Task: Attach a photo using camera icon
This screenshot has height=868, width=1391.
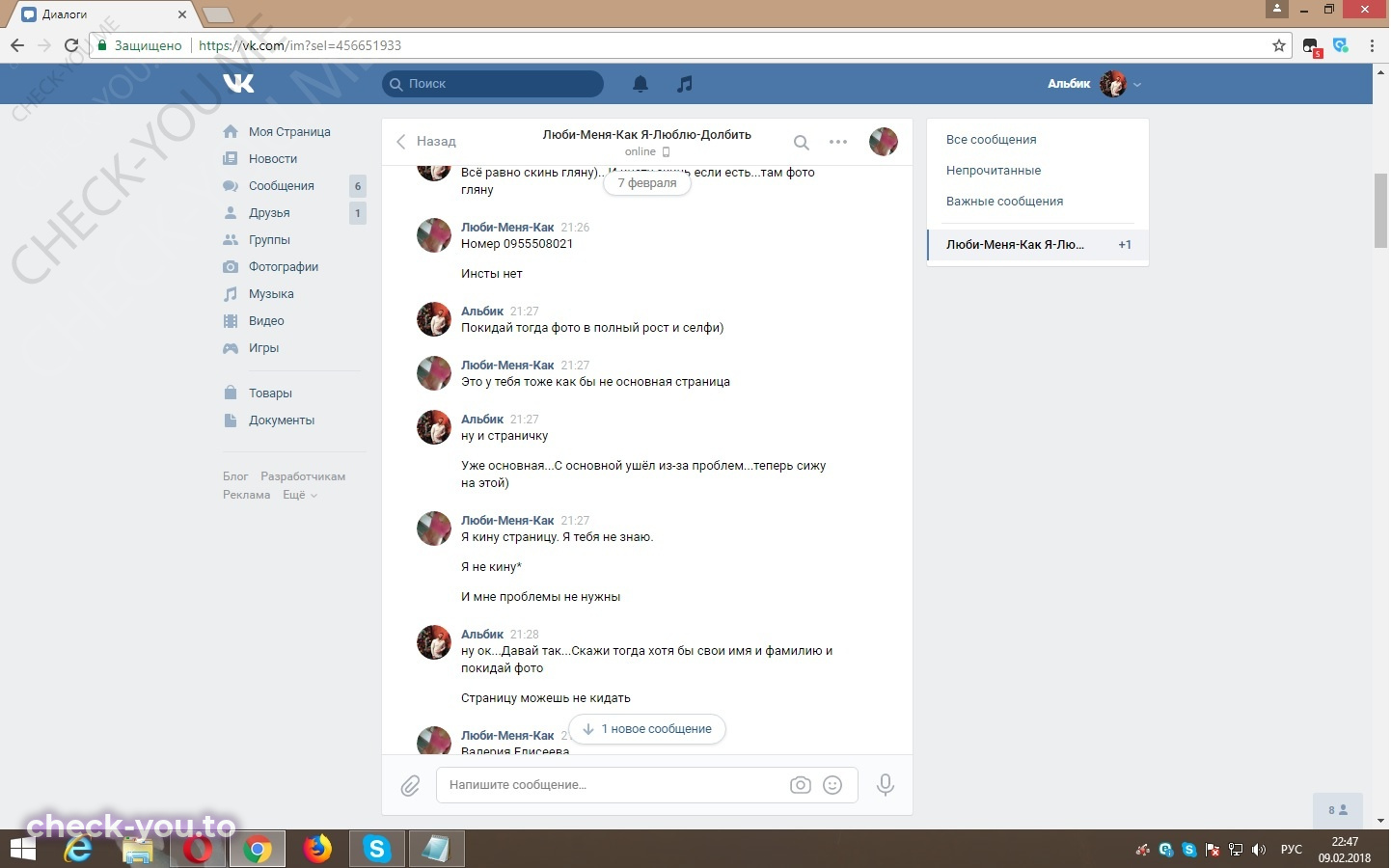Action: tap(801, 785)
